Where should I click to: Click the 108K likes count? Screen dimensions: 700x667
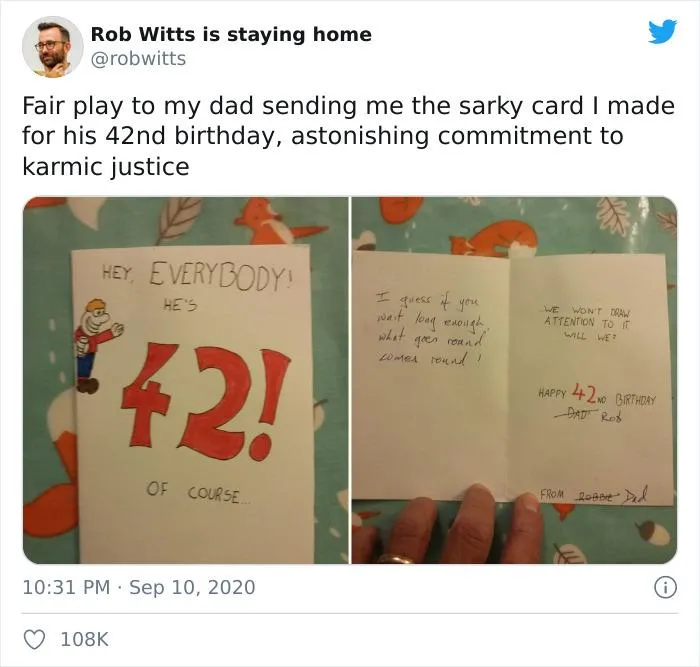tap(84, 639)
